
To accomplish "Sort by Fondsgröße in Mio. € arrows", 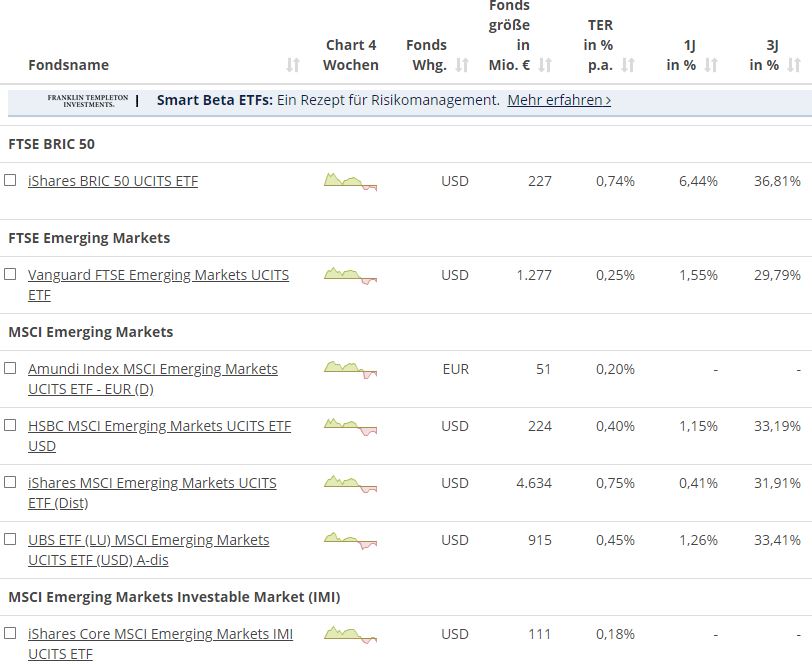I will coord(545,65).
